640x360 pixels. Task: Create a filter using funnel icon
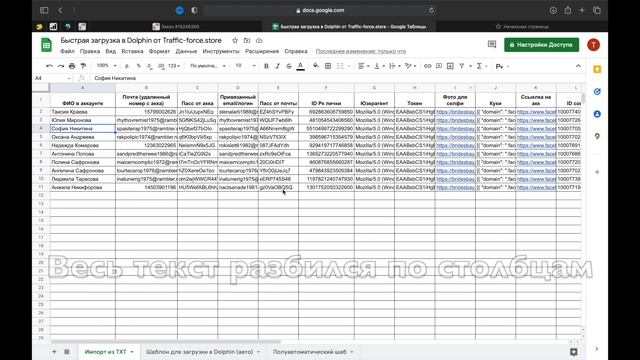coord(462,66)
